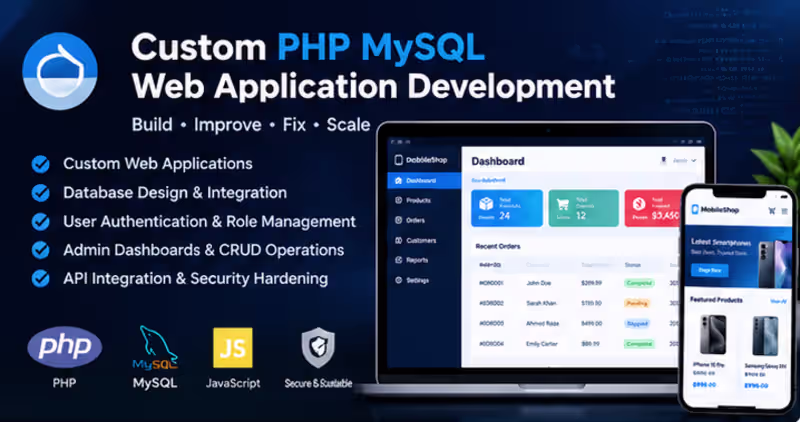
Task: Open Orders in the laptop sidebar
Action: point(424,220)
